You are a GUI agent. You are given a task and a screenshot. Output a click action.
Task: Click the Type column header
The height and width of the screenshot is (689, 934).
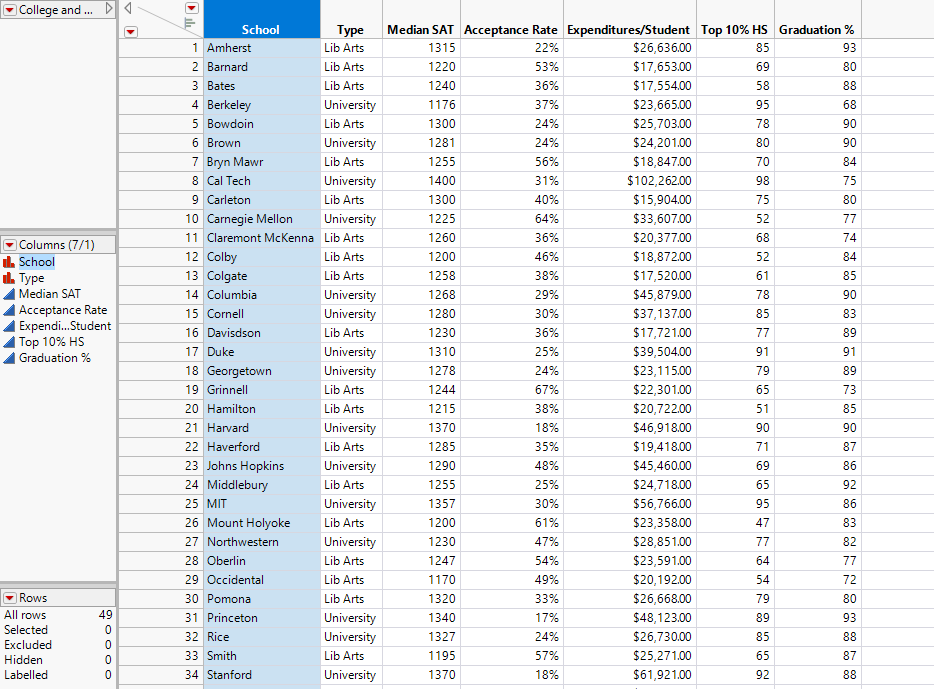tap(351, 20)
